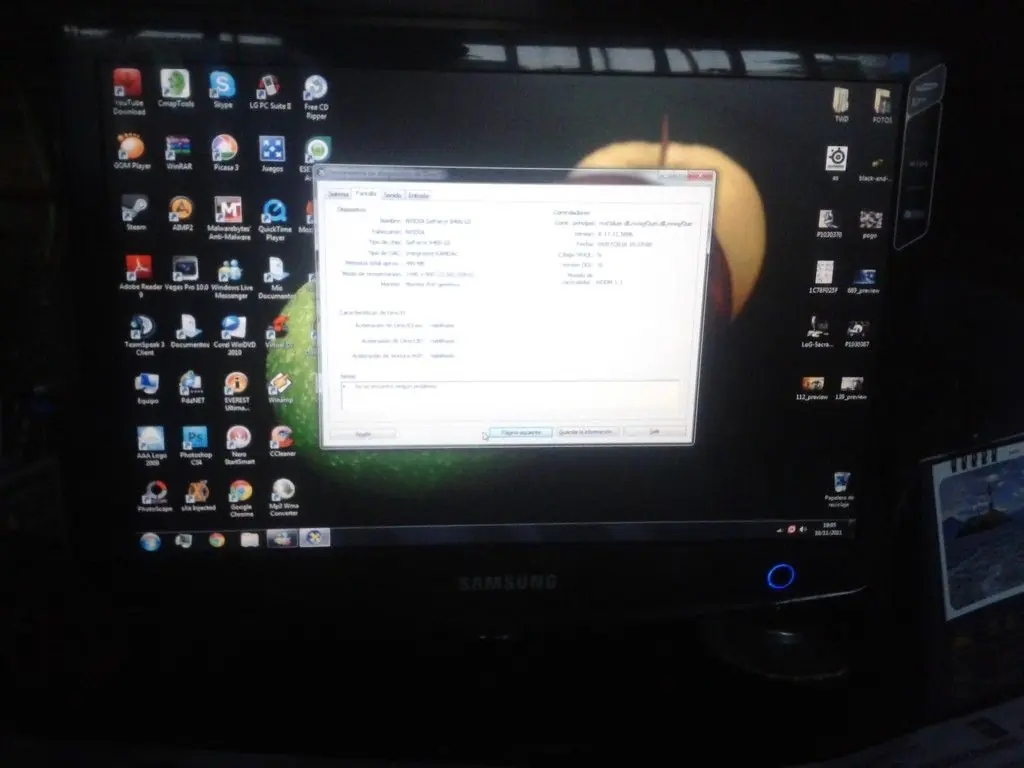Open the P1030370 image file
Viewport: 1024px width, 768px height.
(829, 224)
